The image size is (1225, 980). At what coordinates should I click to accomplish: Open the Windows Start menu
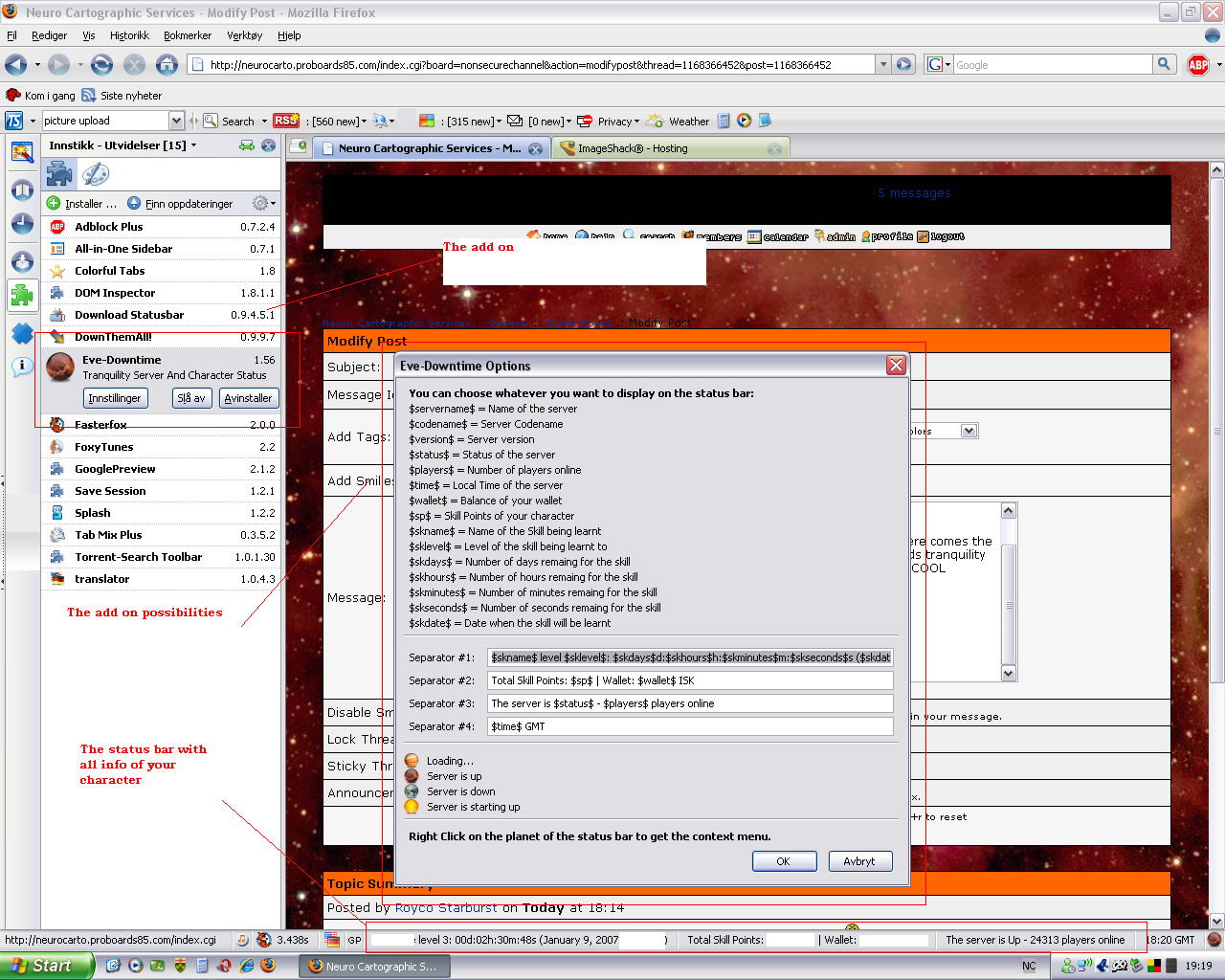pos(47,966)
